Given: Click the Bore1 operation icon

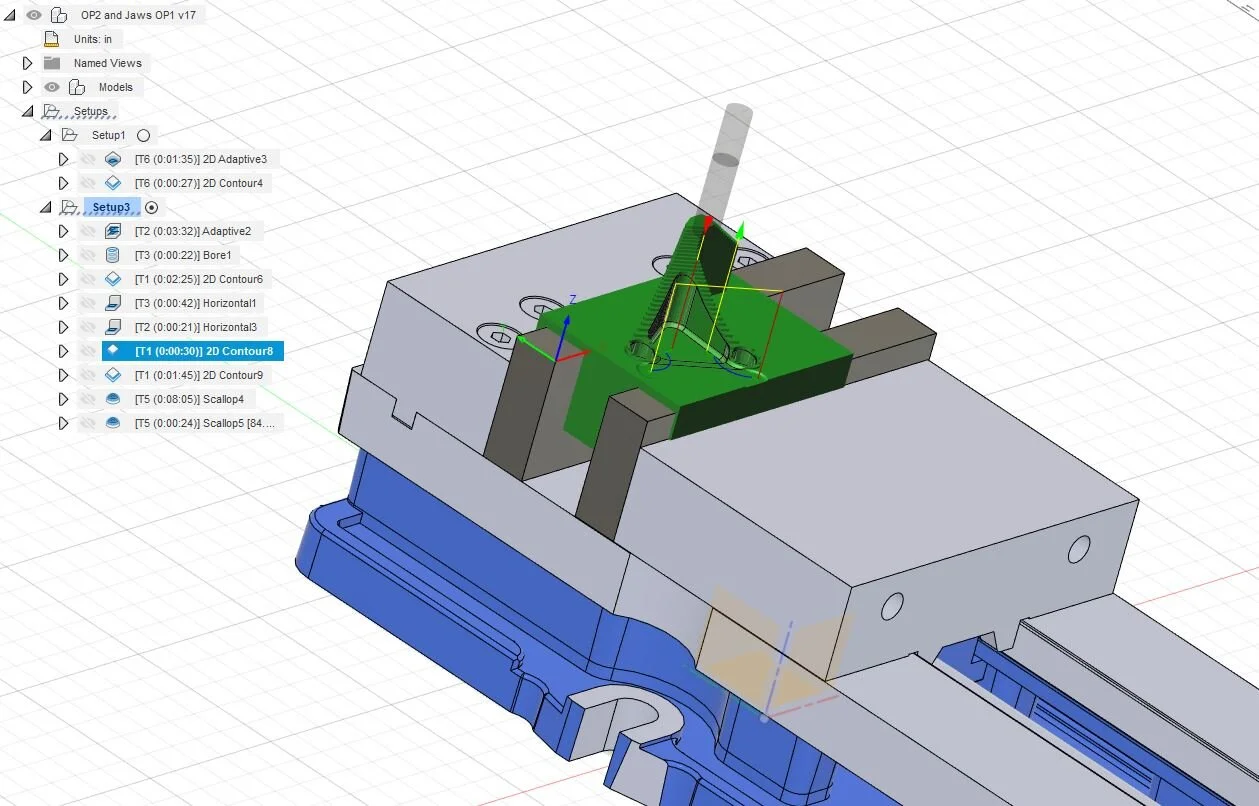Looking at the screenshot, I should tap(113, 255).
